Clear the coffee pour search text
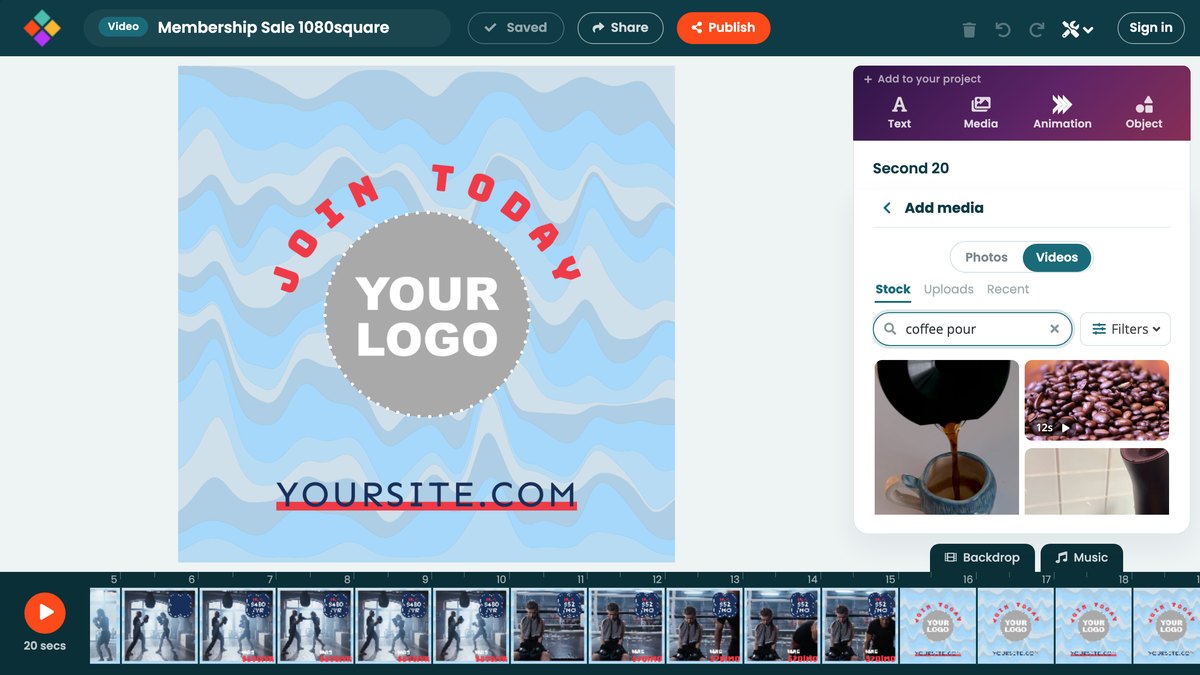Viewport: 1200px width, 675px height. tap(1054, 329)
